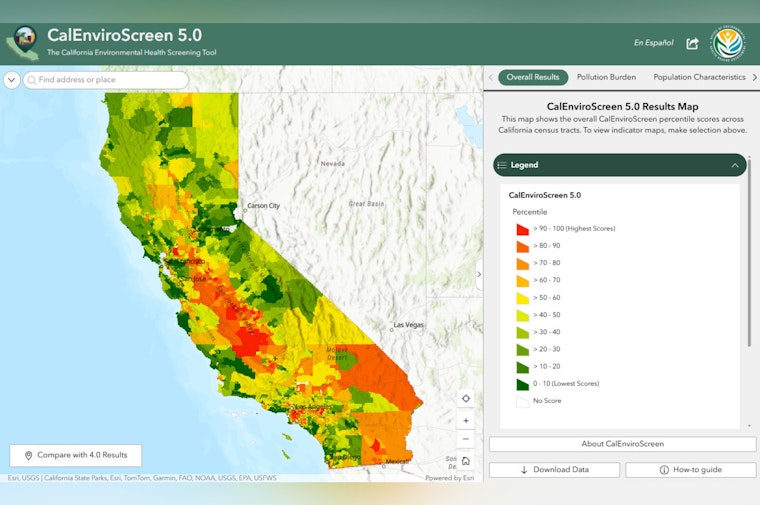
Task: Reset map to home extent
Action: (x=466, y=461)
